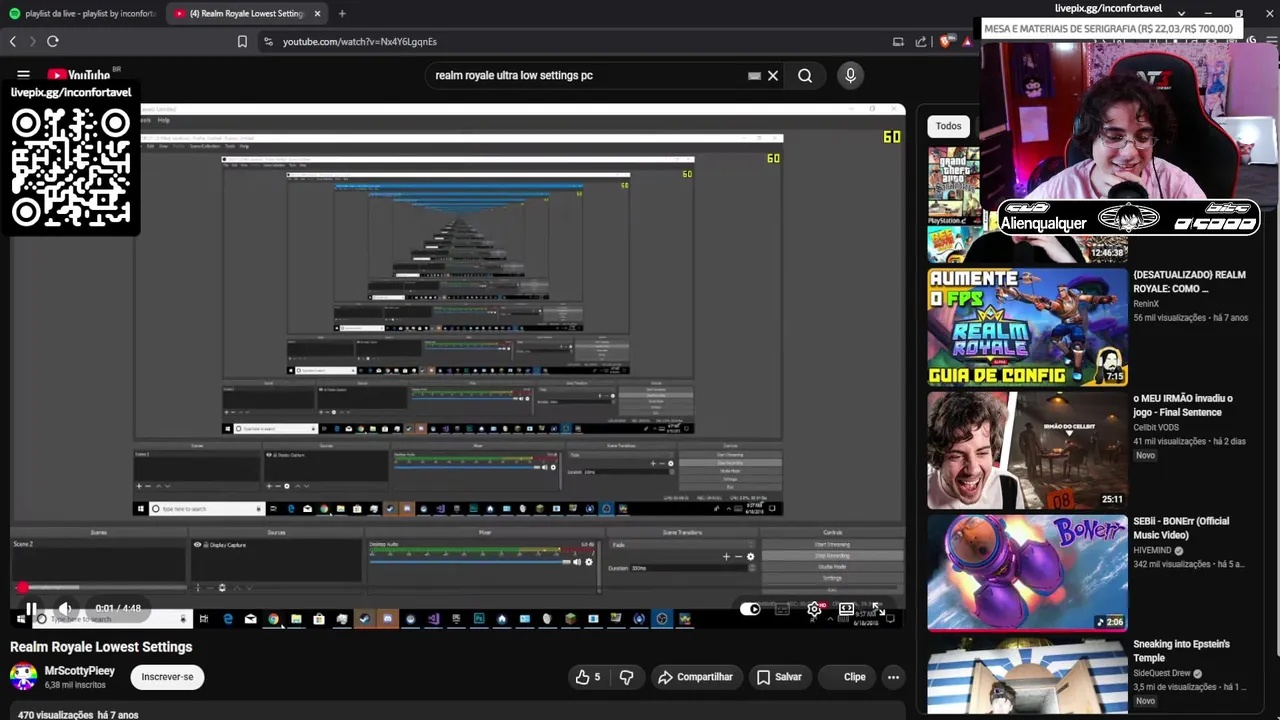This screenshot has height=720, width=1280.
Task: Open the Brave Rewards triangle icon
Action: [x=967, y=41]
